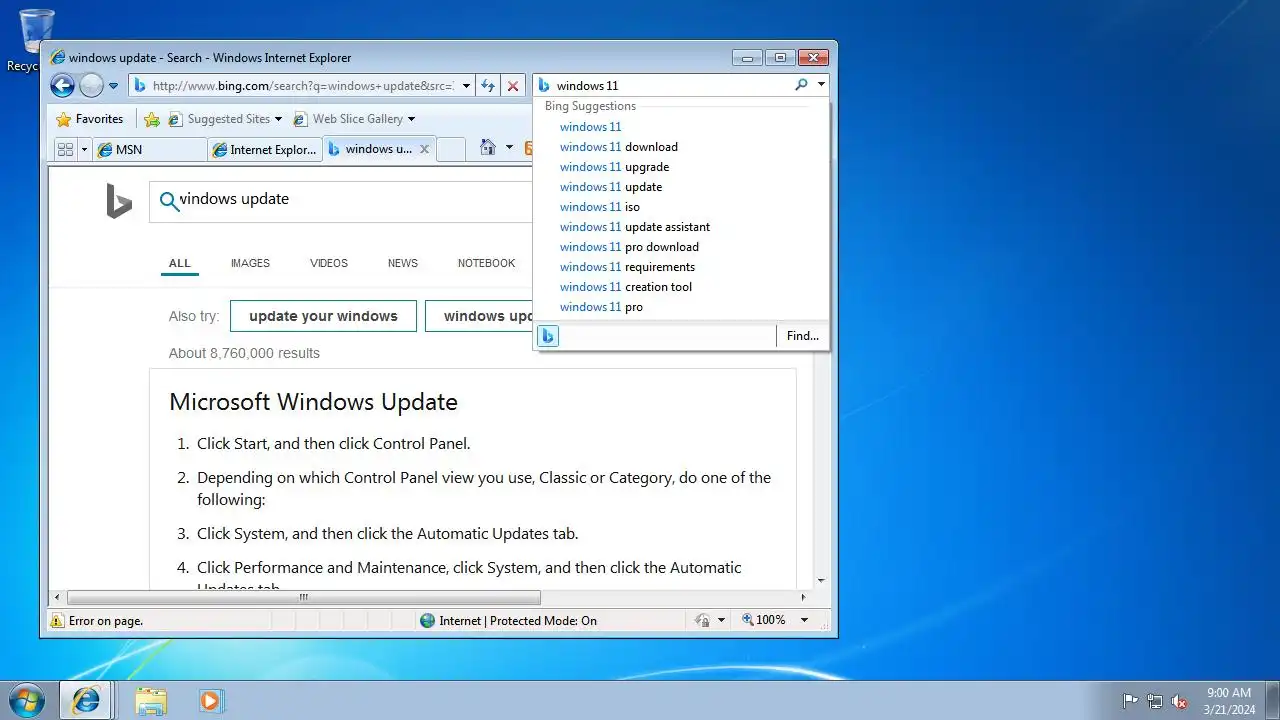Open the ALL results tab
This screenshot has width=1280, height=720.
180,264
